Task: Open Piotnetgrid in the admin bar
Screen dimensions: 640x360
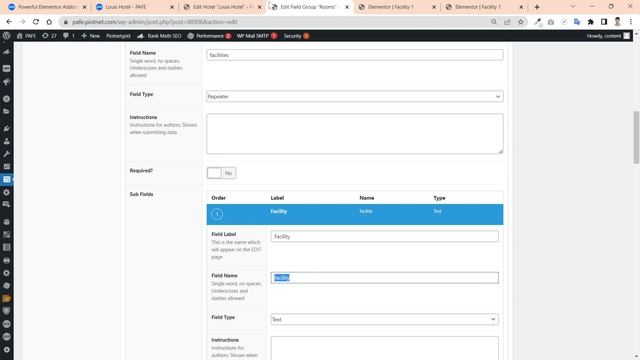Action: pos(118,36)
